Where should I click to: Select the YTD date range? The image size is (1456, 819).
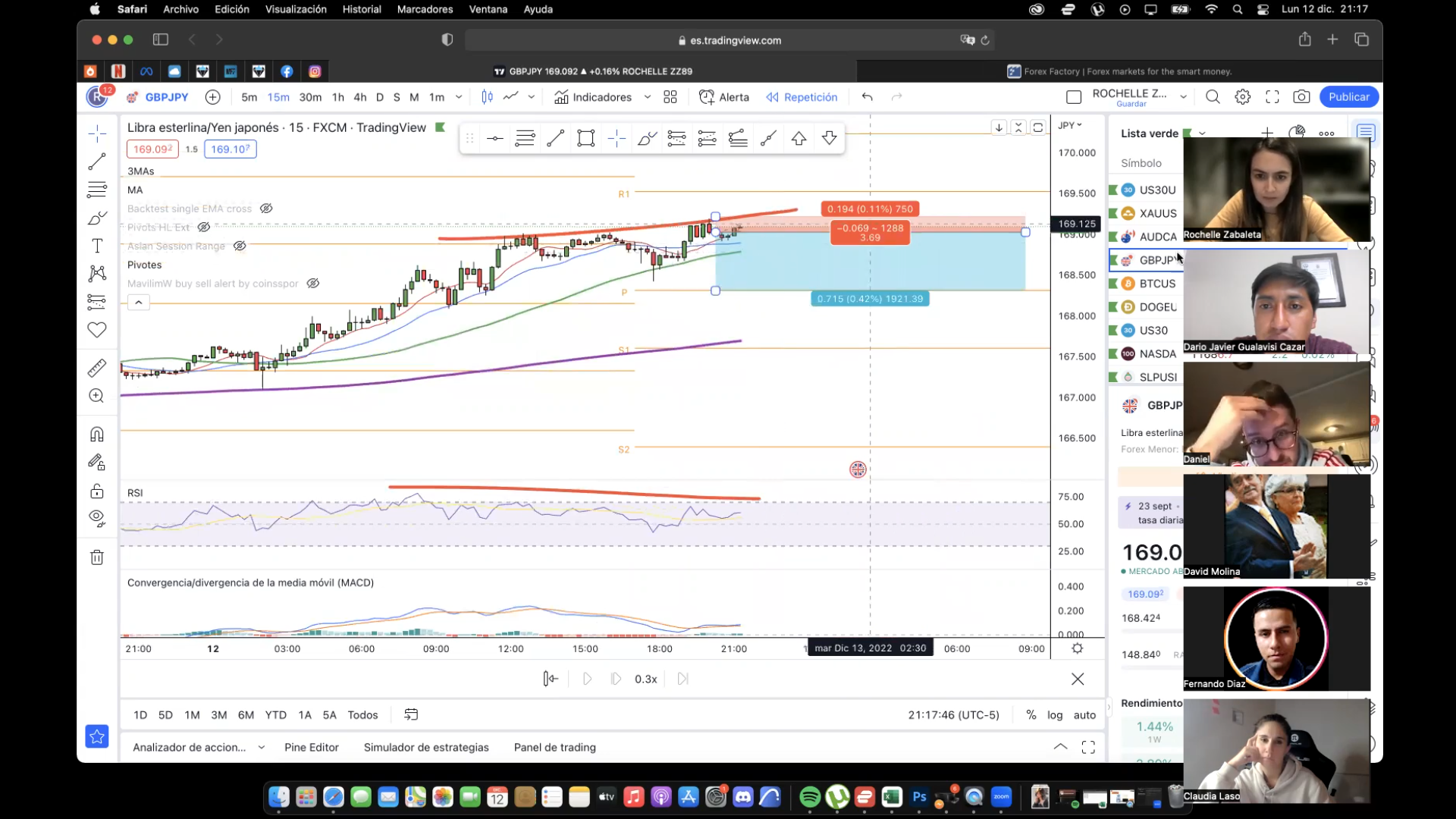tap(276, 715)
